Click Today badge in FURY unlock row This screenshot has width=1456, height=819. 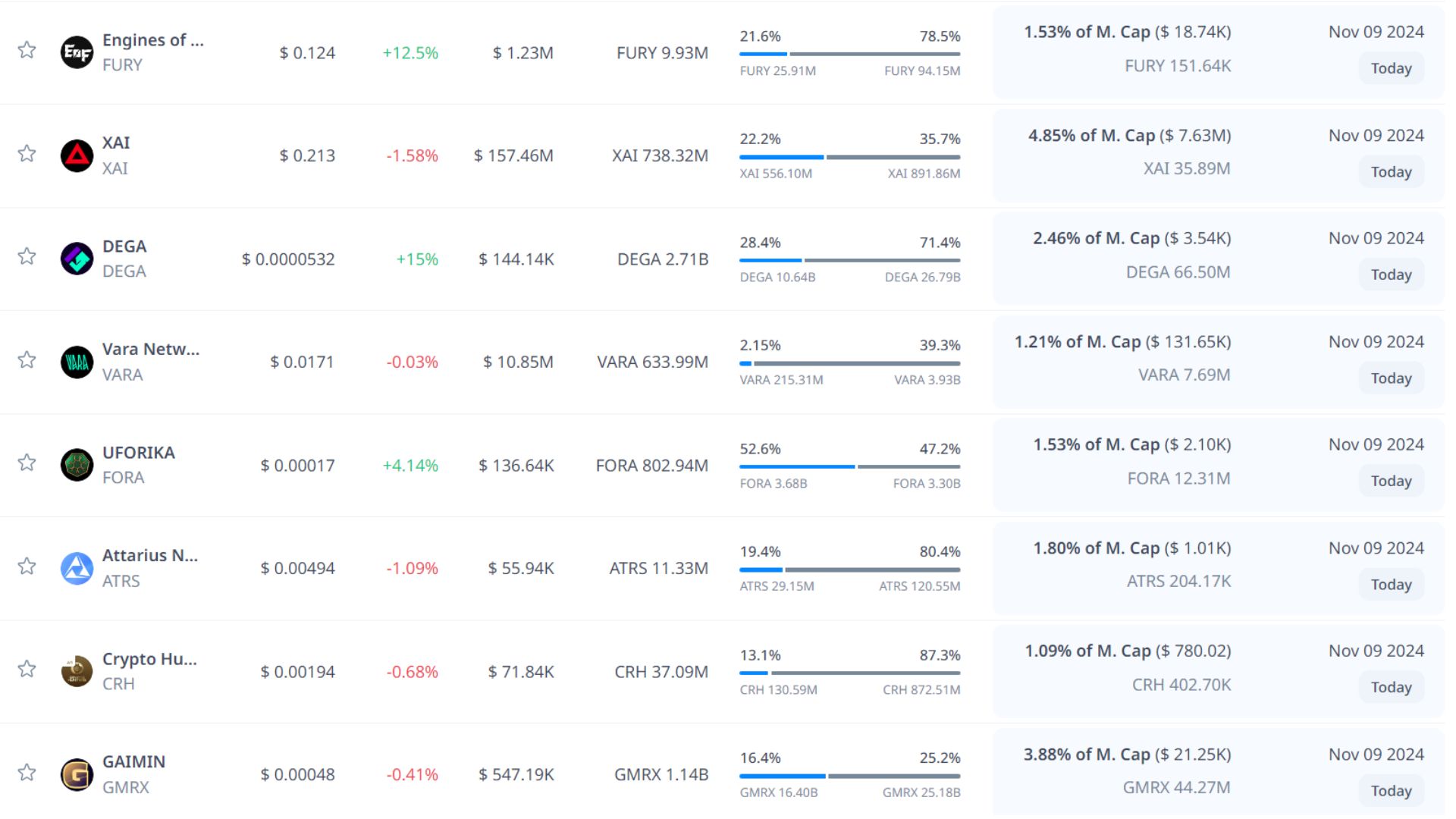(1390, 68)
